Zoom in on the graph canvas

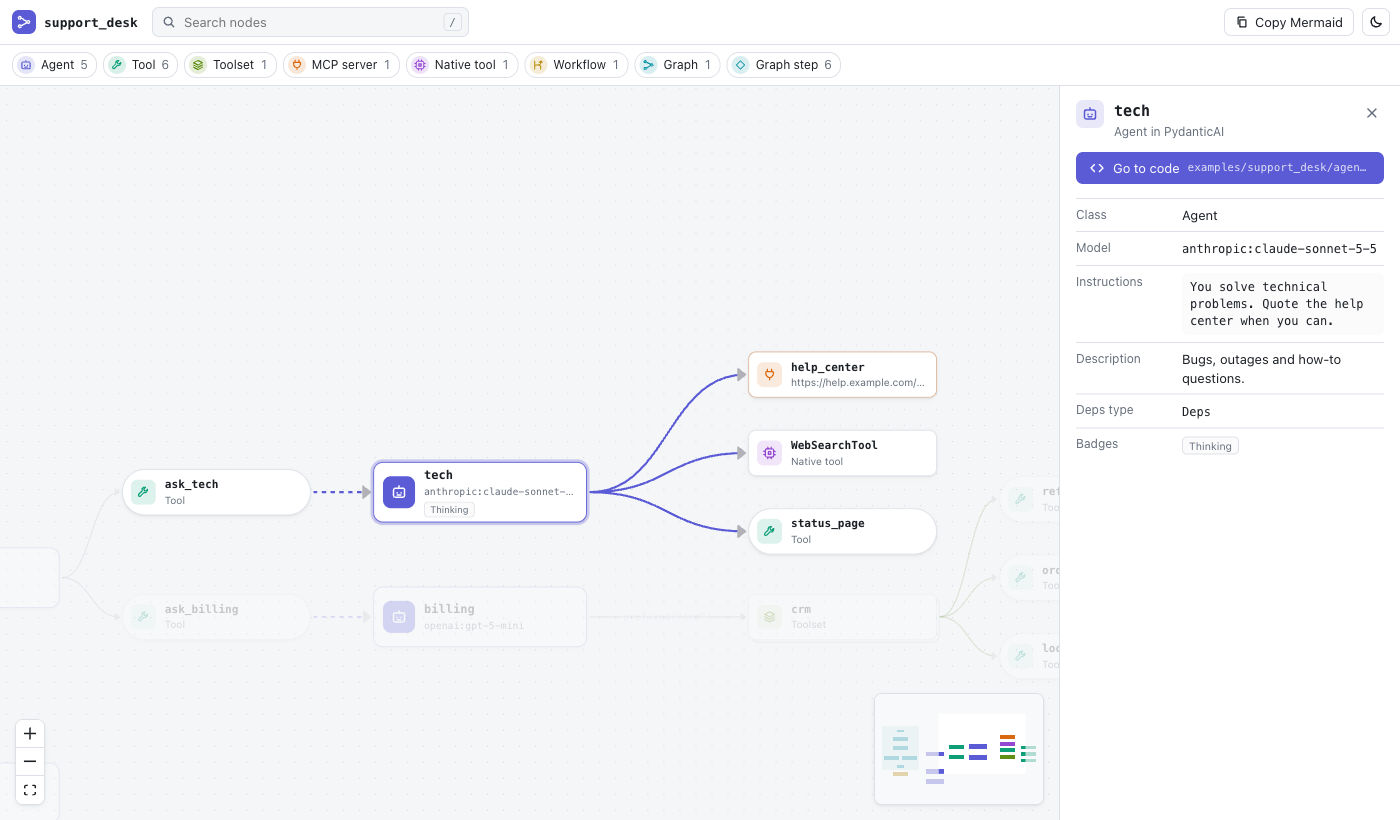tap(30, 733)
